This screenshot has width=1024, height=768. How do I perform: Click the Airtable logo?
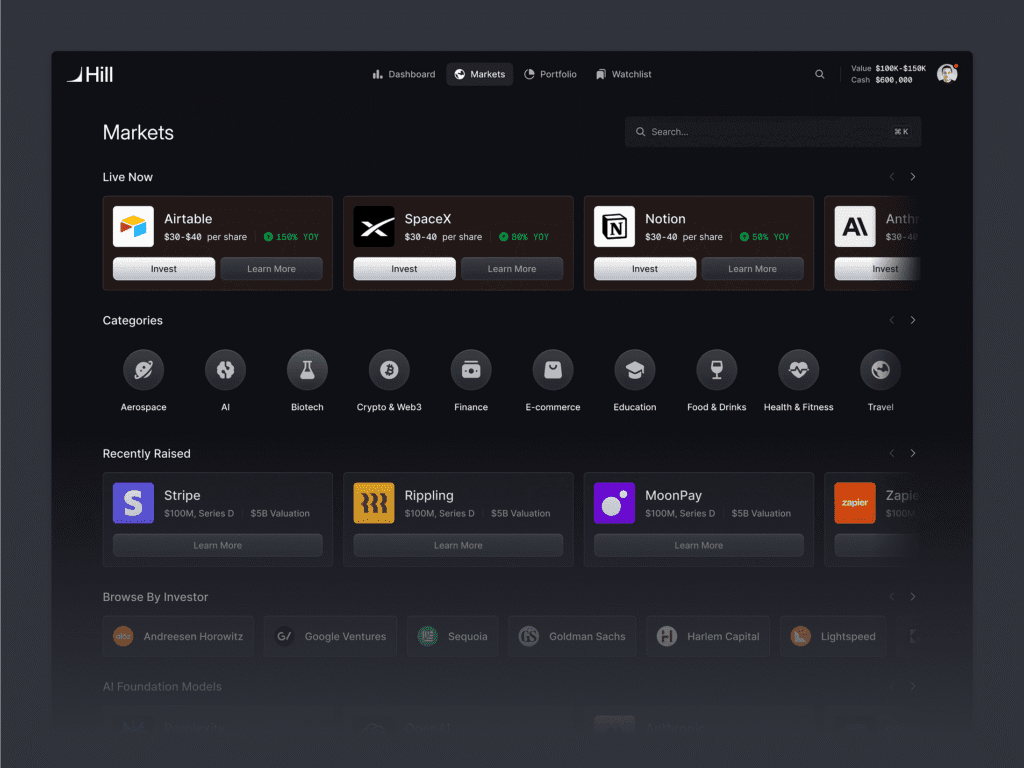coord(133,227)
